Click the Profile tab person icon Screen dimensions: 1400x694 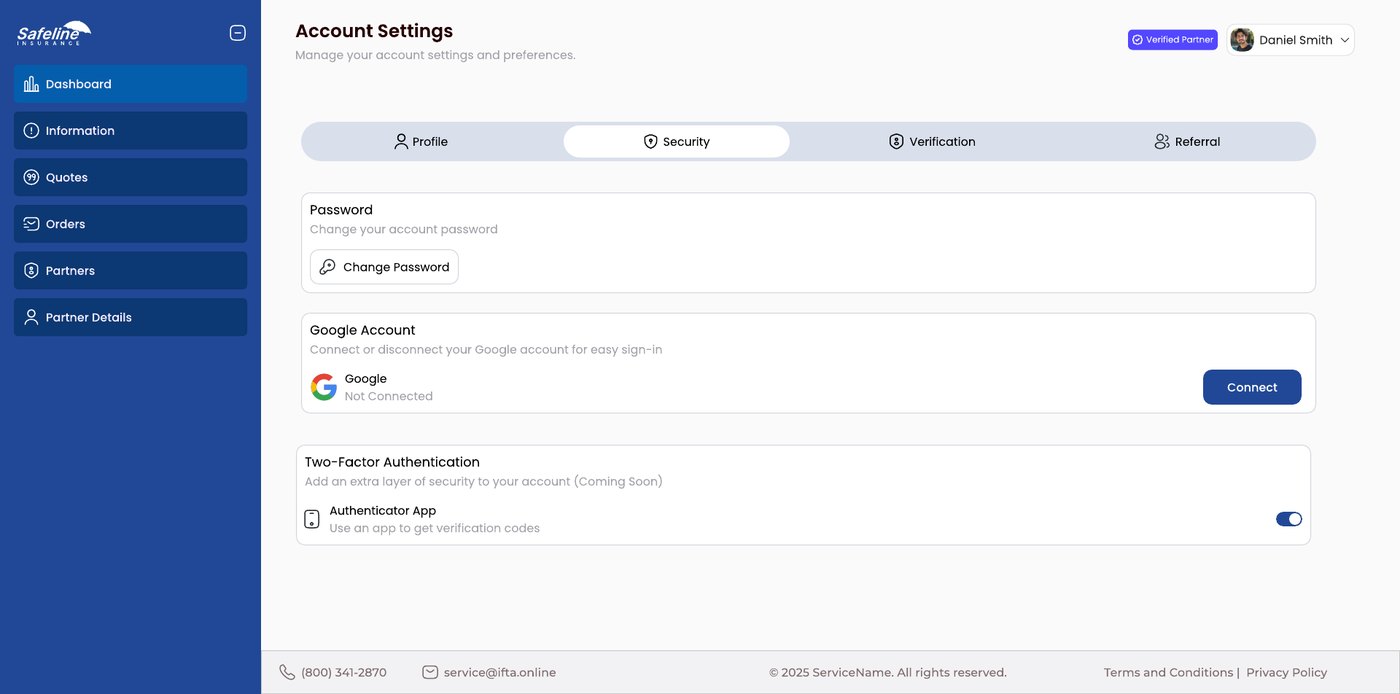click(x=401, y=142)
